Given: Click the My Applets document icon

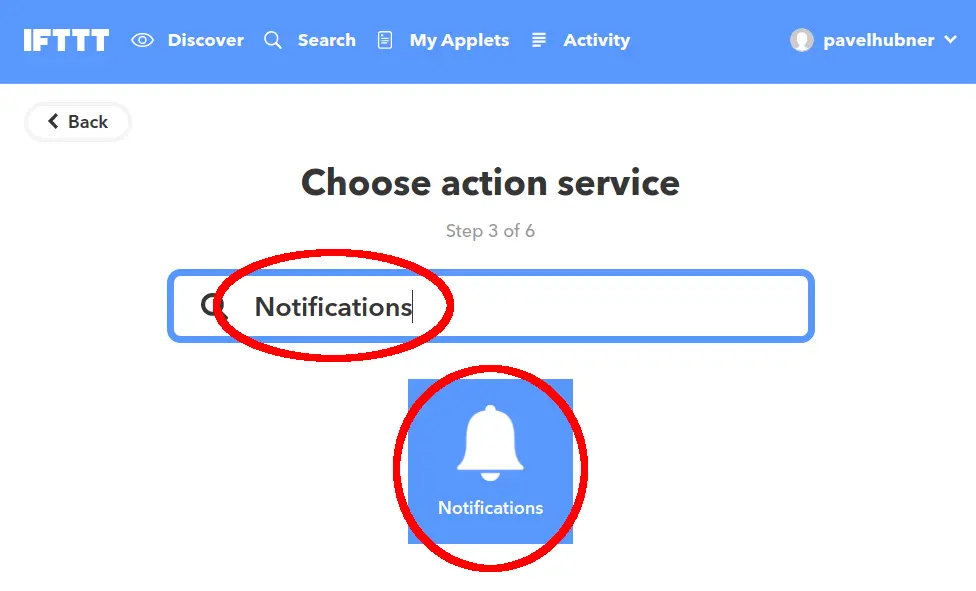Looking at the screenshot, I should pos(385,40).
